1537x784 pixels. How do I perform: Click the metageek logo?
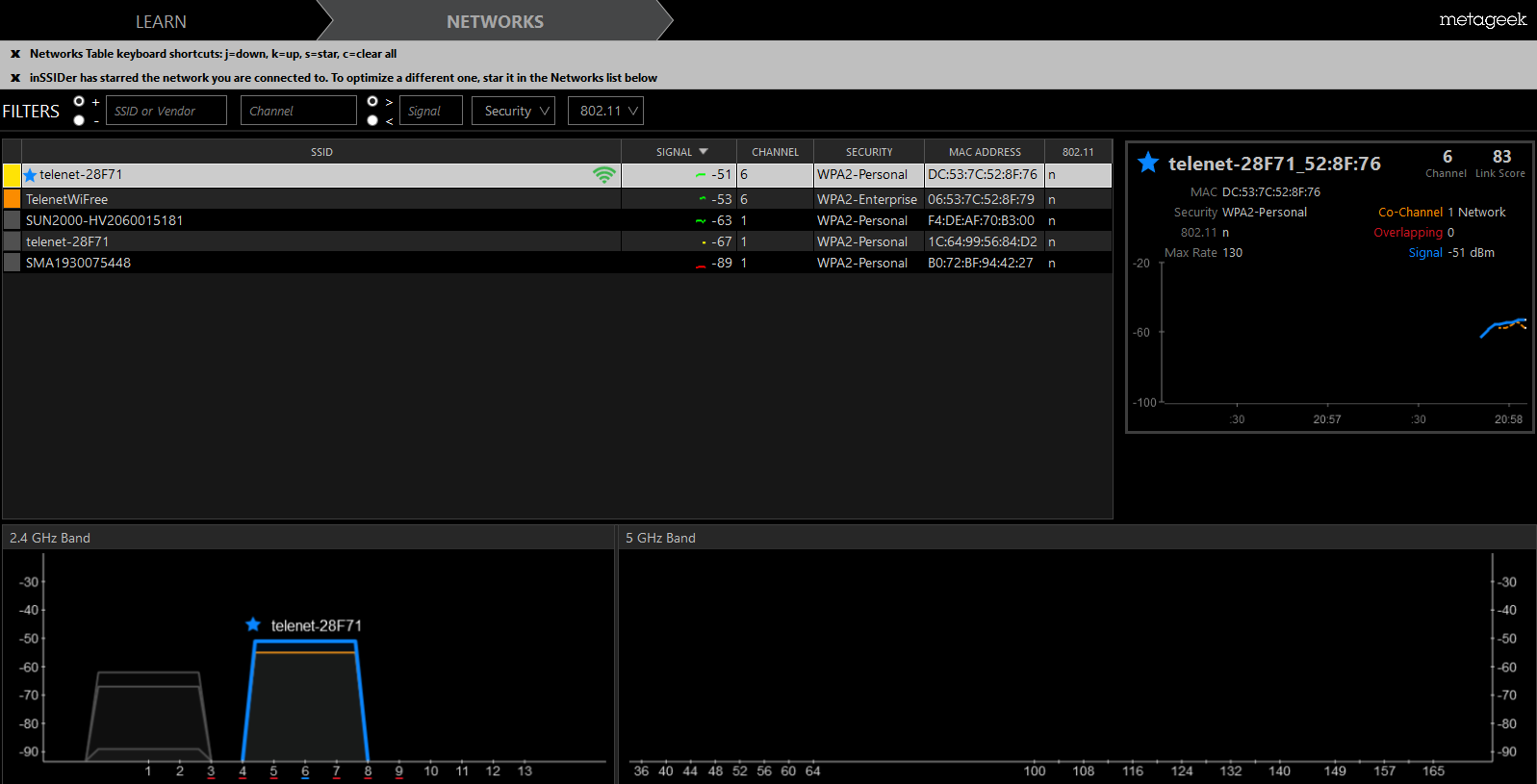click(x=1482, y=20)
